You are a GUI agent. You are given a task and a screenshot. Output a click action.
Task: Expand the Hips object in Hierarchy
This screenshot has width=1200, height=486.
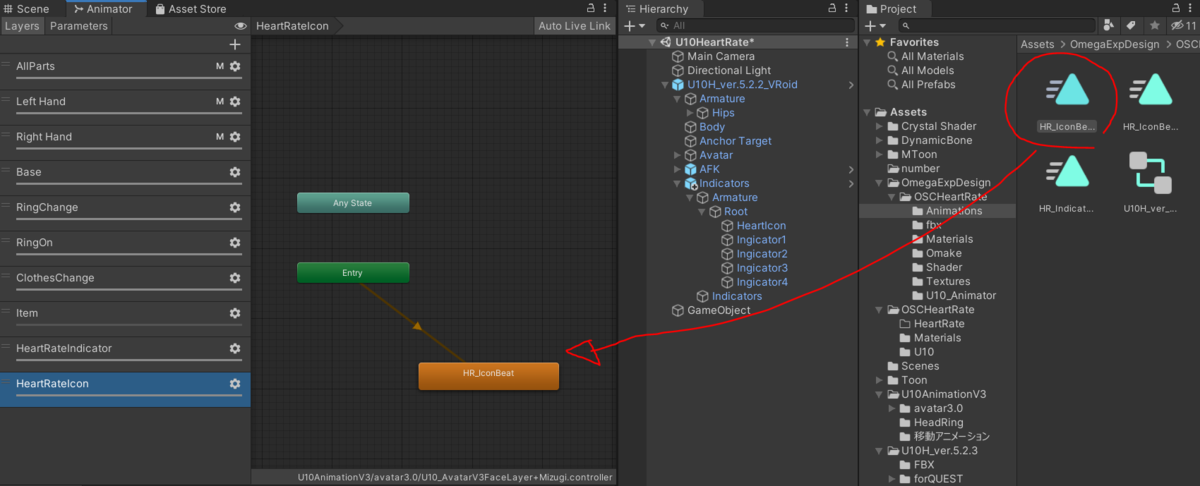[x=690, y=113]
